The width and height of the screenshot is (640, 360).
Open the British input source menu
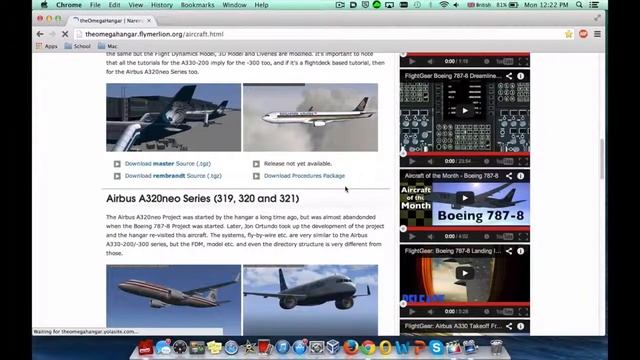pyautogui.click(x=479, y=5)
